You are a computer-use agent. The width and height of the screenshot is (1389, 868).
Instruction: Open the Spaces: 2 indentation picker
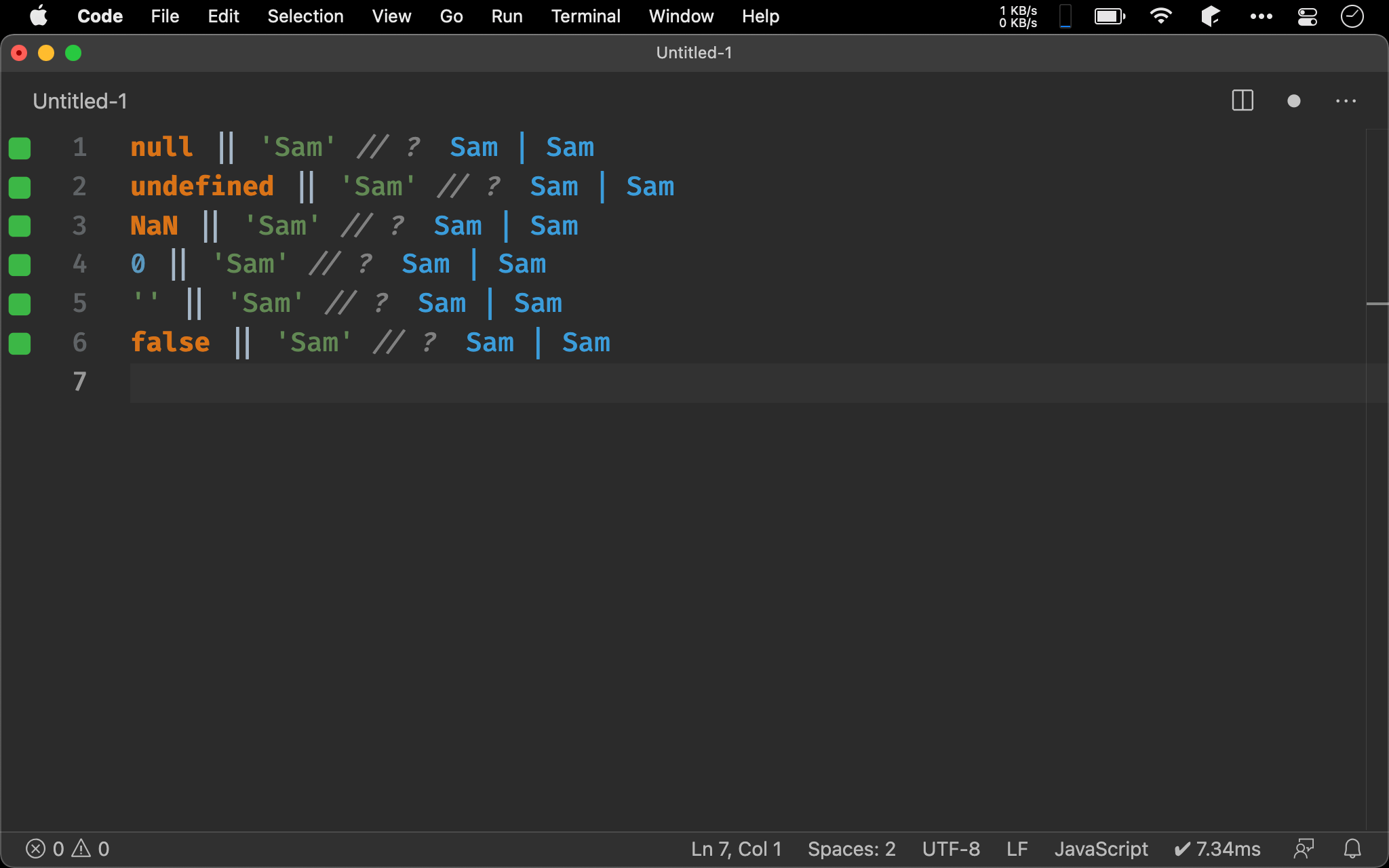coord(851,848)
